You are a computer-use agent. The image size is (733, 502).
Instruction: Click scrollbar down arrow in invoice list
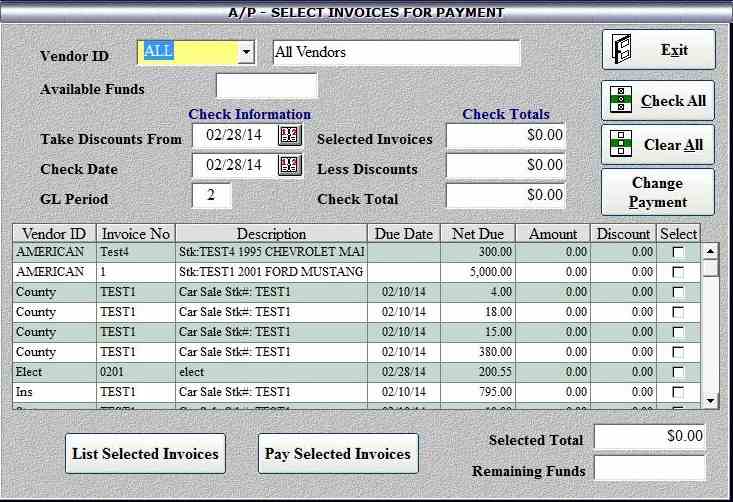711,401
